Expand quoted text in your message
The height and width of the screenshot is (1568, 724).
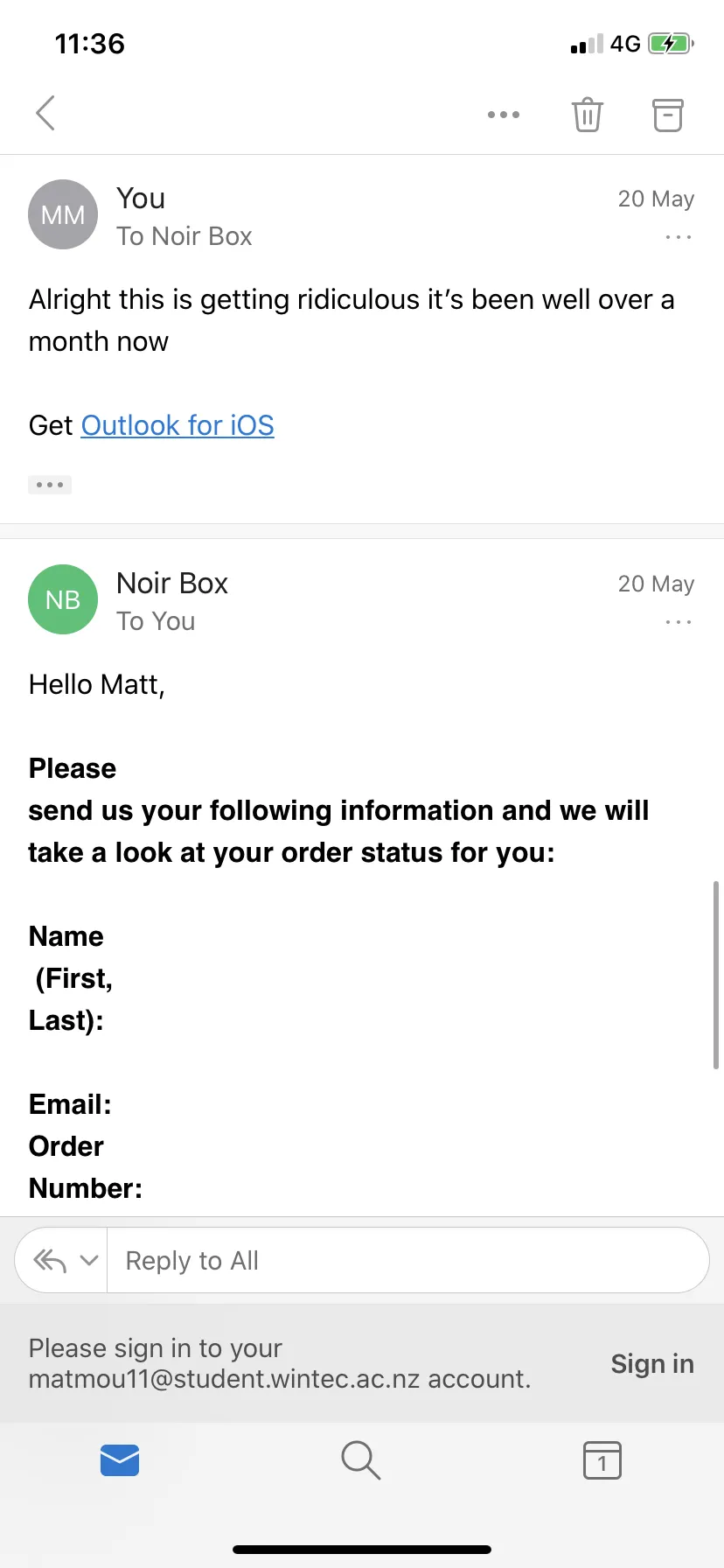(50, 485)
